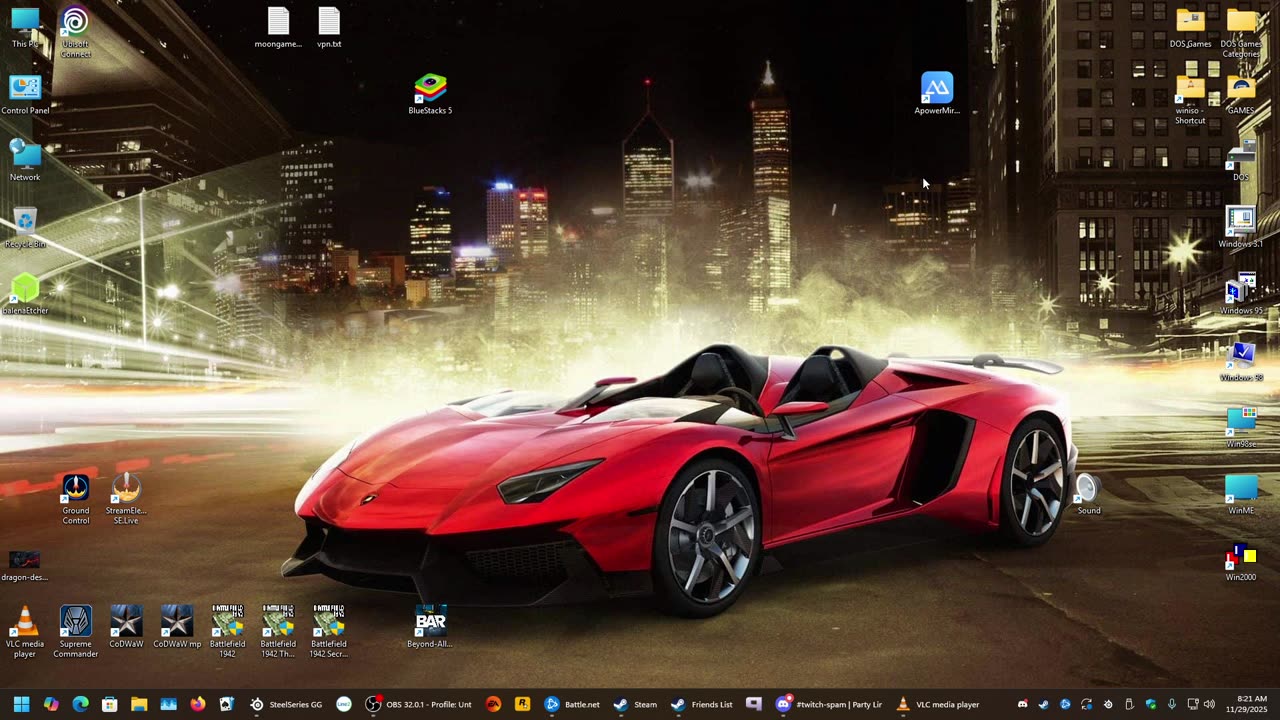Open the photo app with blue landscape icon
Viewport: 1280px width, 720px height.
[168, 704]
